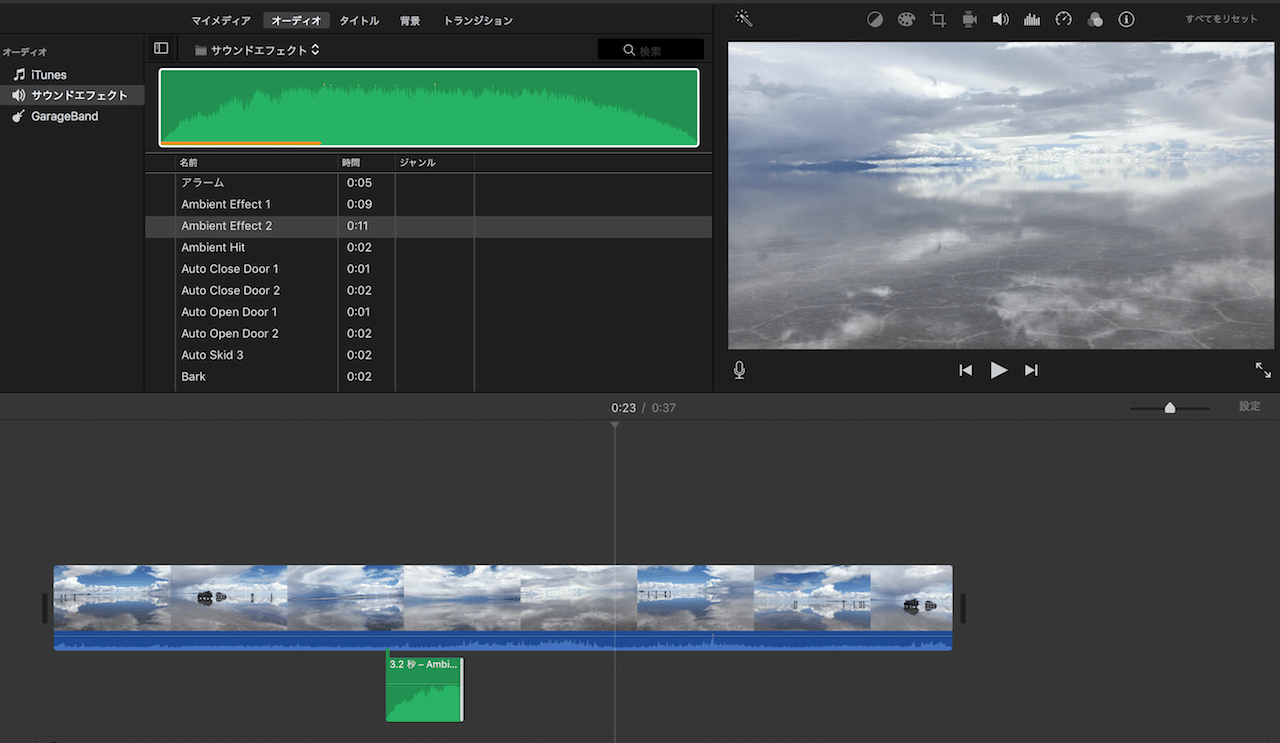Open clip filter and audio effects icon
The width and height of the screenshot is (1280, 743).
coord(1095,19)
